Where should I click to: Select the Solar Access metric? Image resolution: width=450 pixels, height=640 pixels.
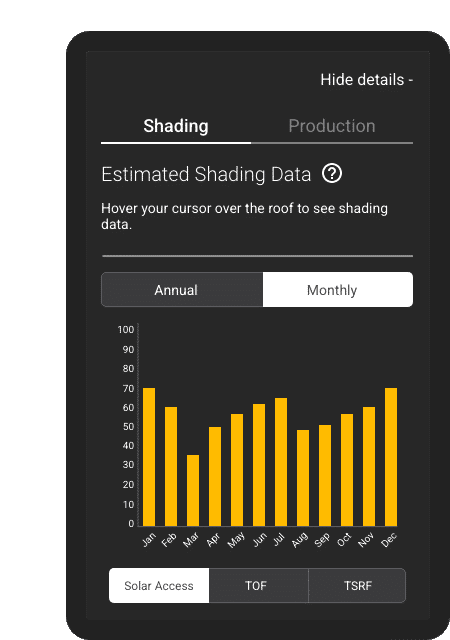159,586
